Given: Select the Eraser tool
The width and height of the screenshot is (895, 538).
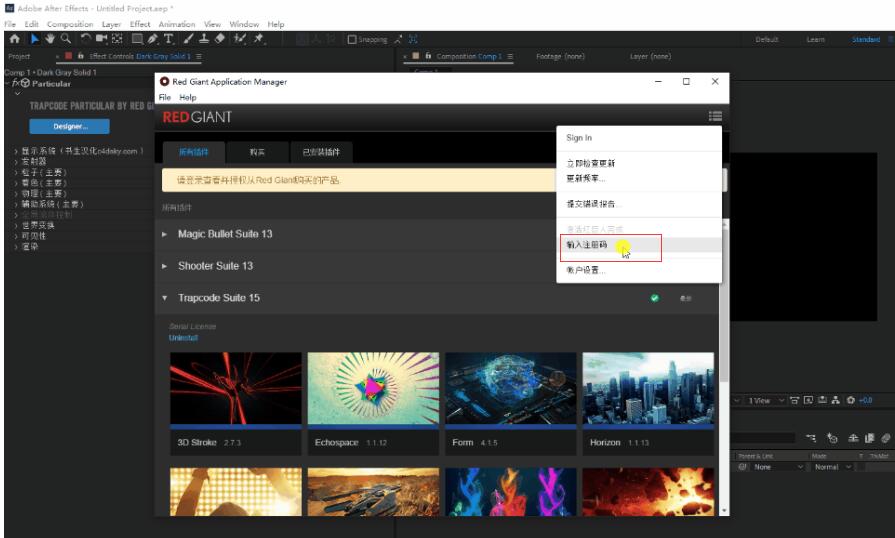Looking at the screenshot, I should click(x=219, y=39).
